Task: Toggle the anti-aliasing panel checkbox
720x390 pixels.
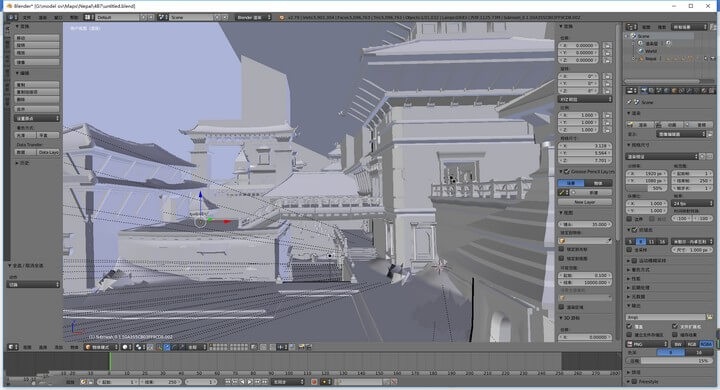Action: (634, 230)
